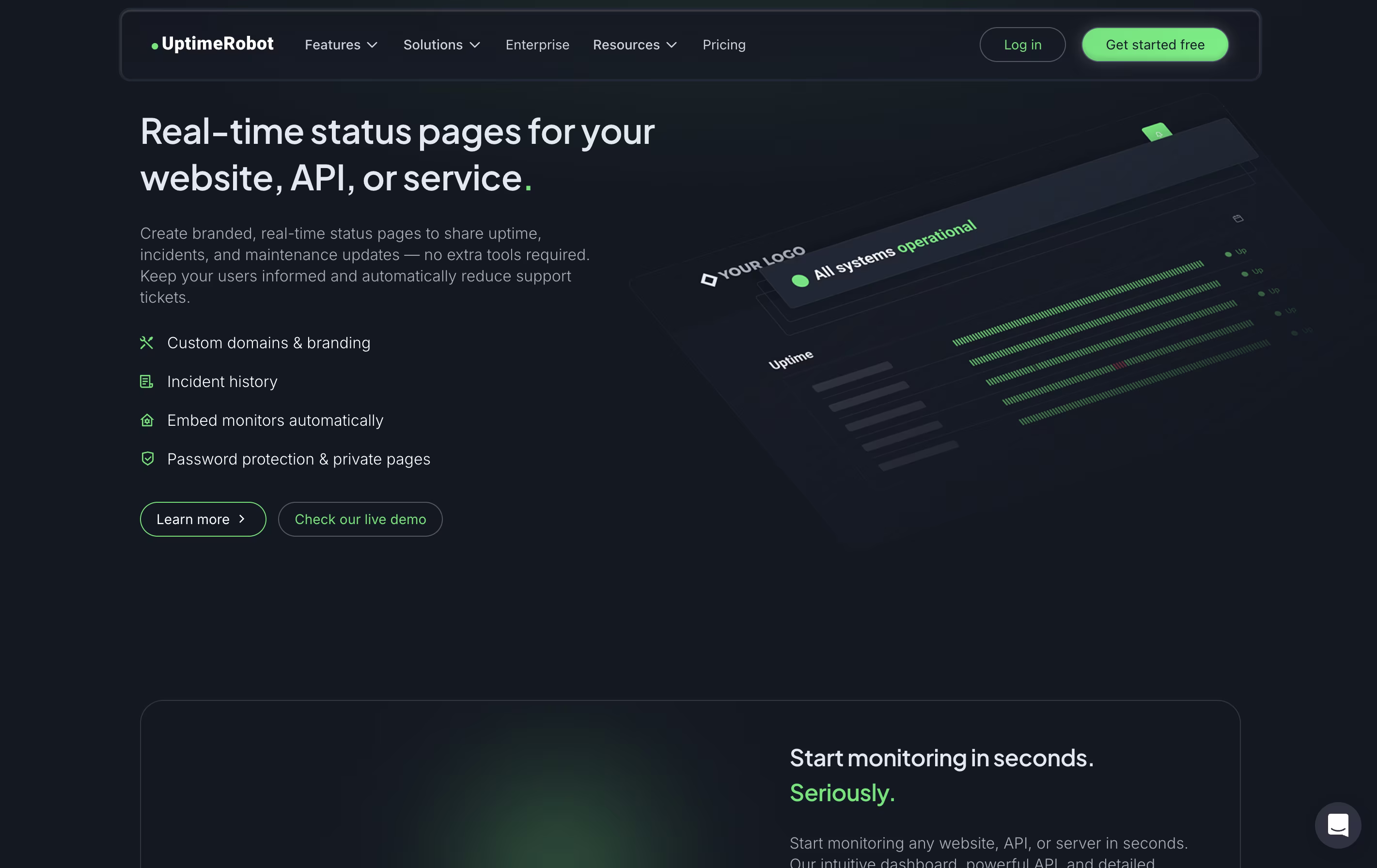Click the Embed monitors house icon
Viewport: 1377px width, 868px height.
(x=147, y=420)
